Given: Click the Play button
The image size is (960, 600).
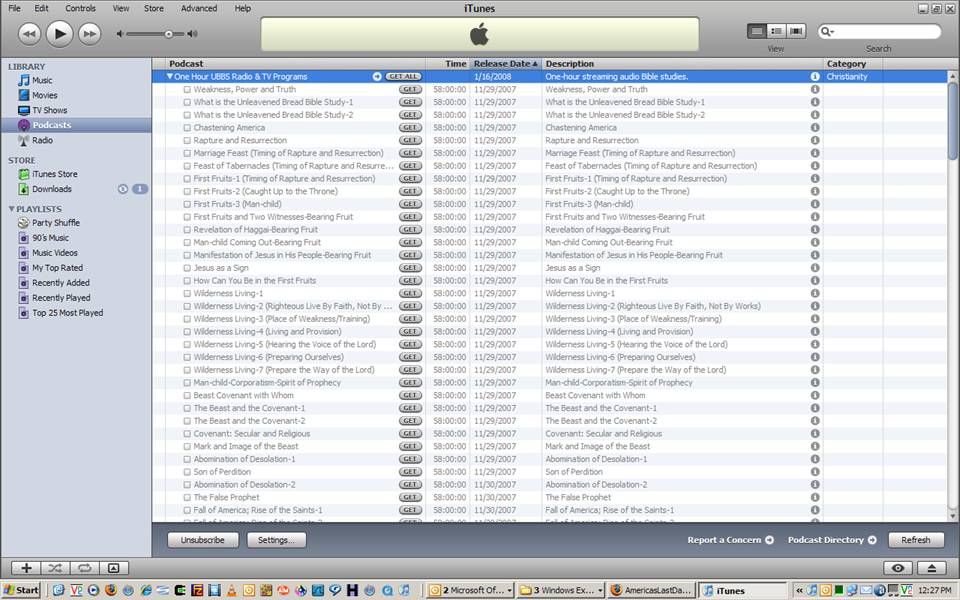Looking at the screenshot, I should pos(59,34).
